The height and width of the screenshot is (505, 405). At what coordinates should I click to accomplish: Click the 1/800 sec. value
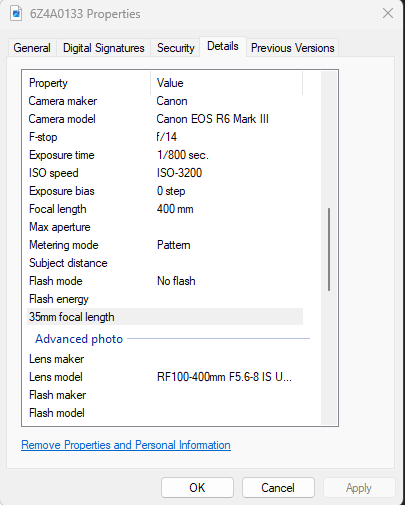coord(183,155)
